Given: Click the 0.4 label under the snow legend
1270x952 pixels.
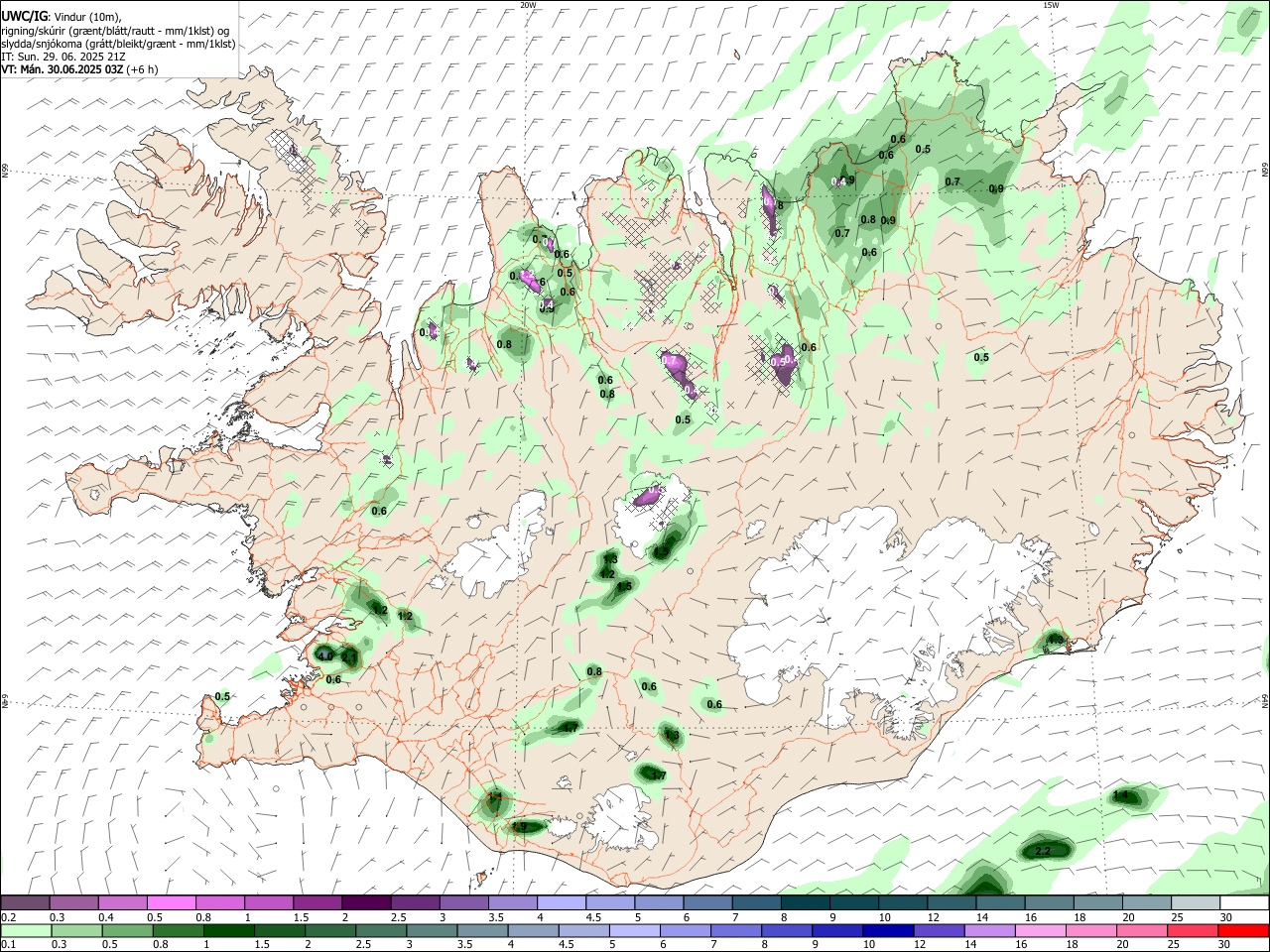Looking at the screenshot, I should pos(106,917).
